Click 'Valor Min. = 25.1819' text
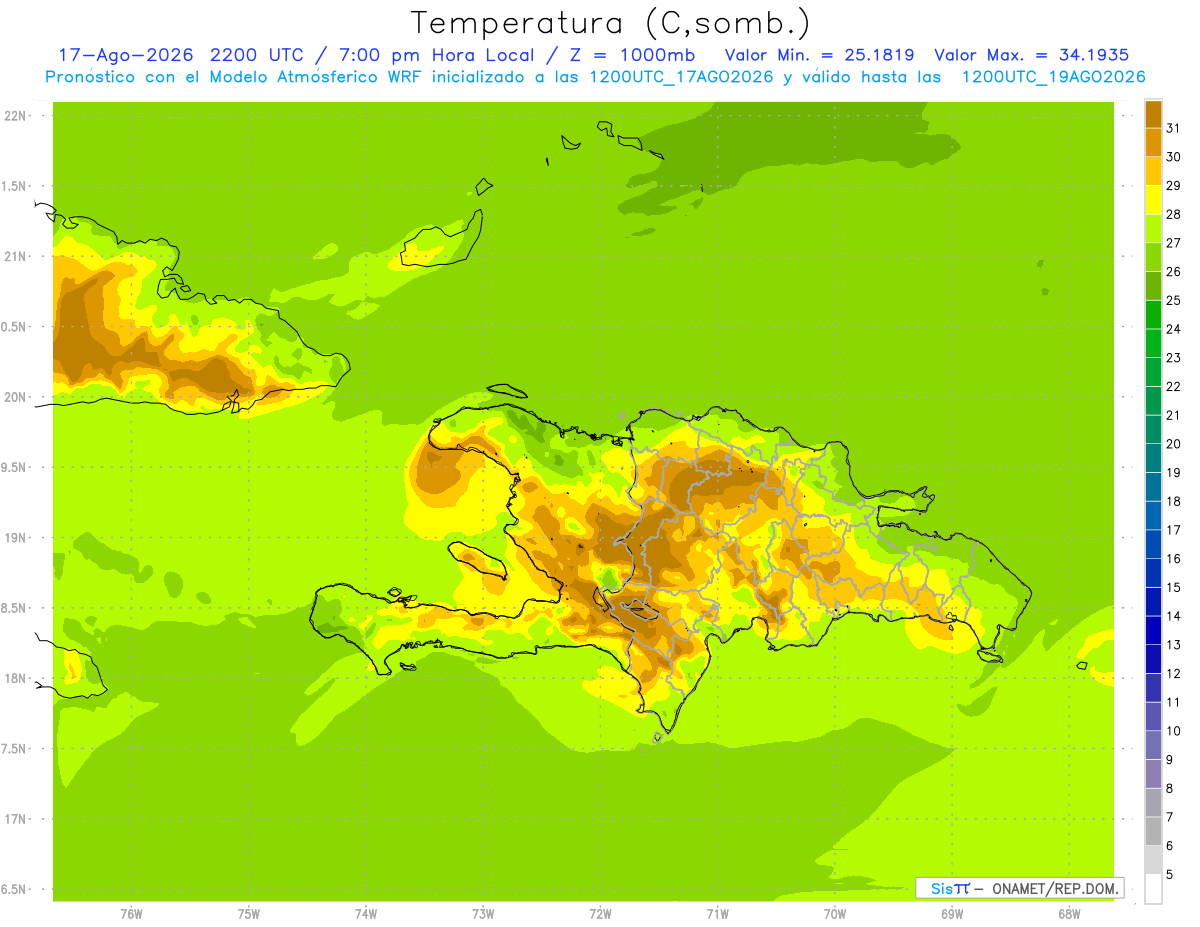The image size is (1200, 927). pyautogui.click(x=819, y=55)
